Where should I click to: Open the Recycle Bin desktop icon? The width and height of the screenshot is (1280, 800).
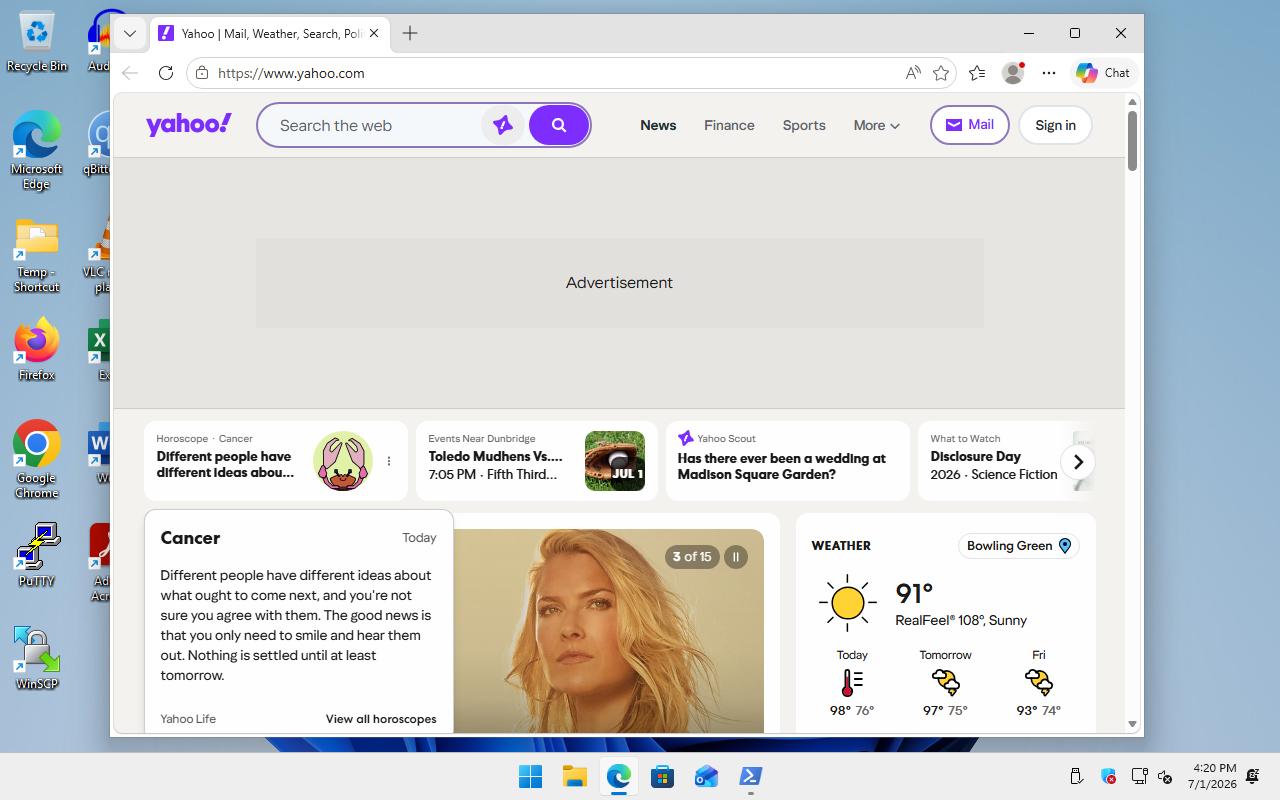tap(37, 43)
